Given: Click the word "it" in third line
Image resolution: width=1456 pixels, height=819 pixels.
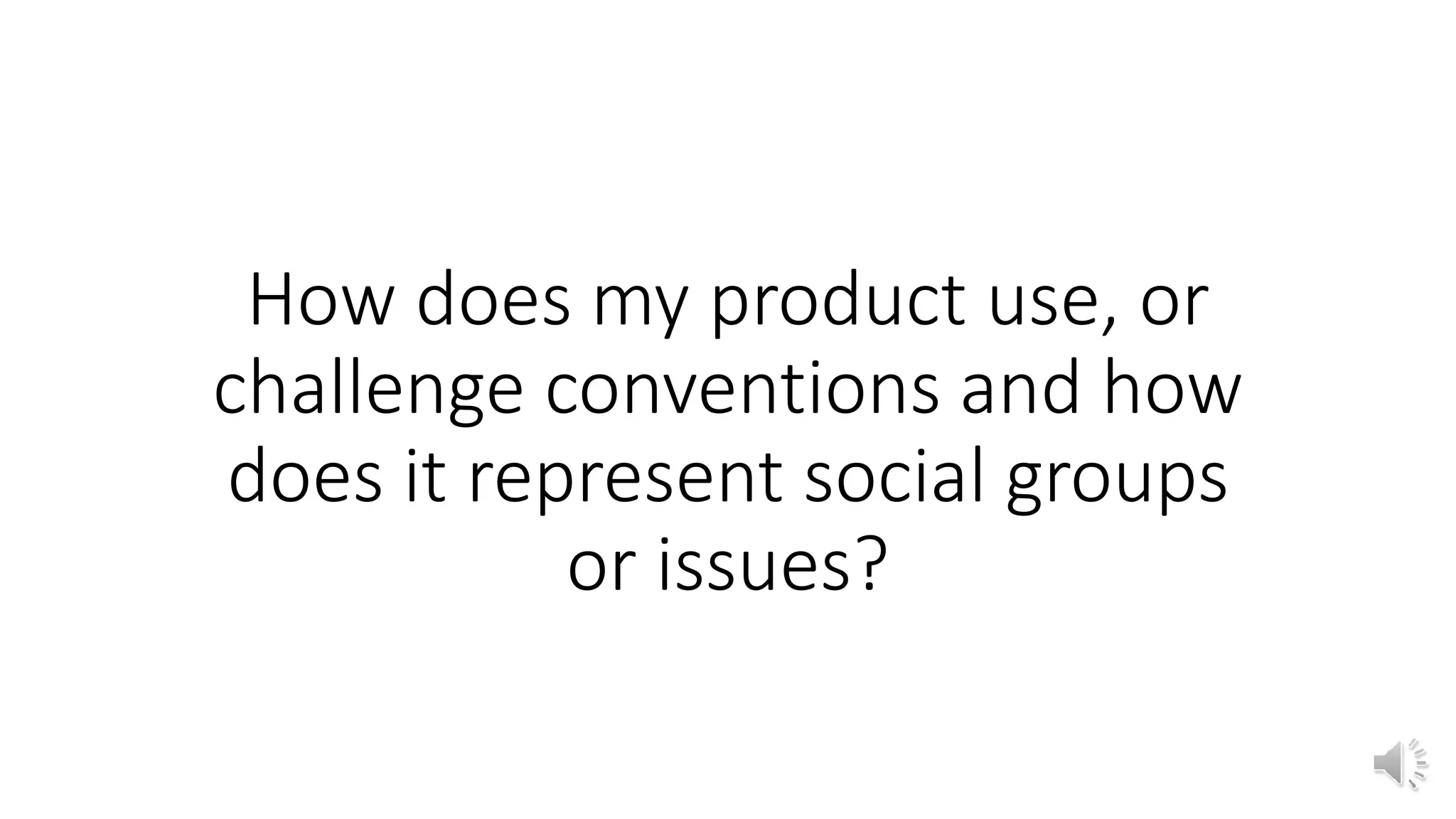Looking at the screenshot, I should pyautogui.click(x=426, y=477).
